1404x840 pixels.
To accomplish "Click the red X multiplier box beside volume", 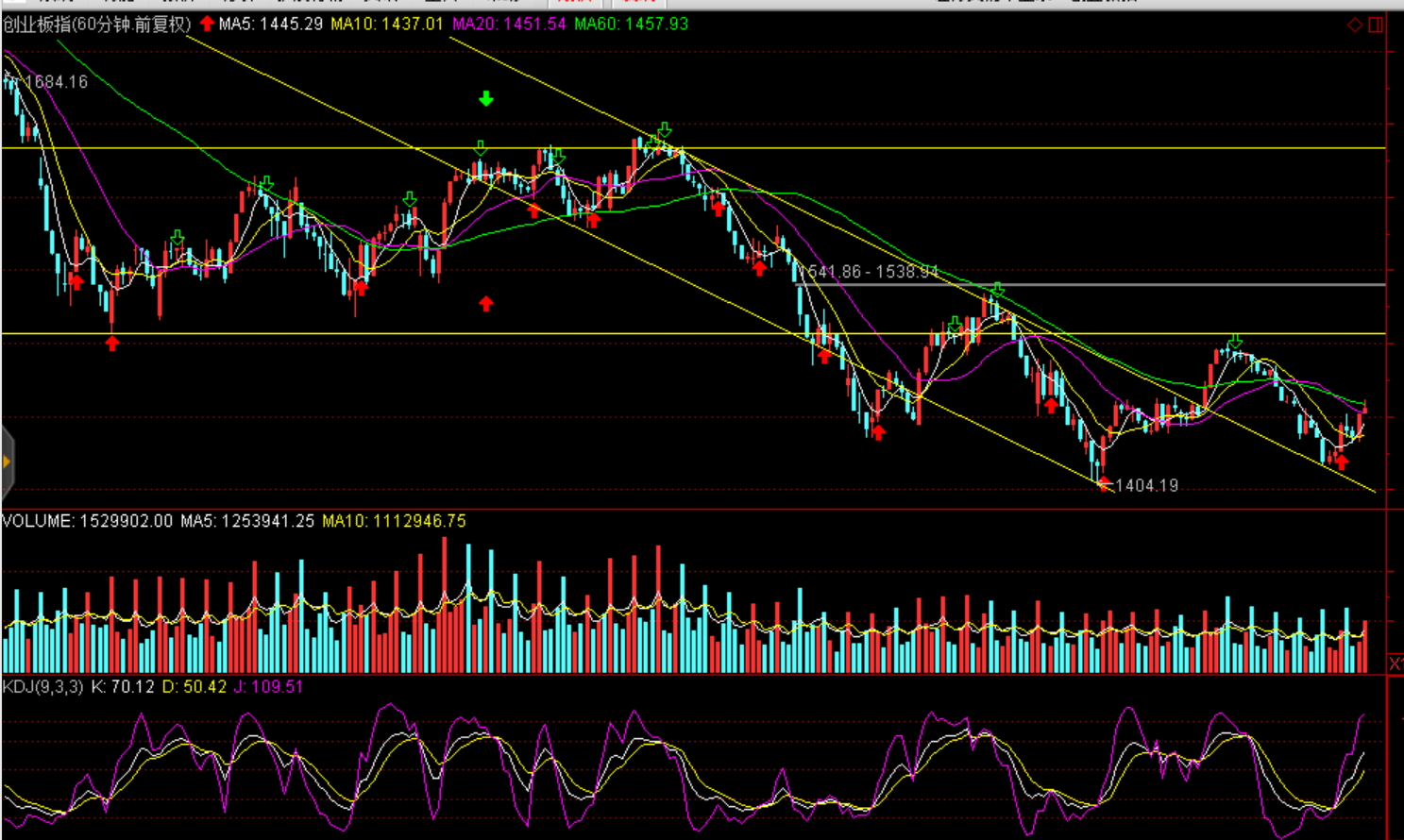I will tap(1395, 664).
